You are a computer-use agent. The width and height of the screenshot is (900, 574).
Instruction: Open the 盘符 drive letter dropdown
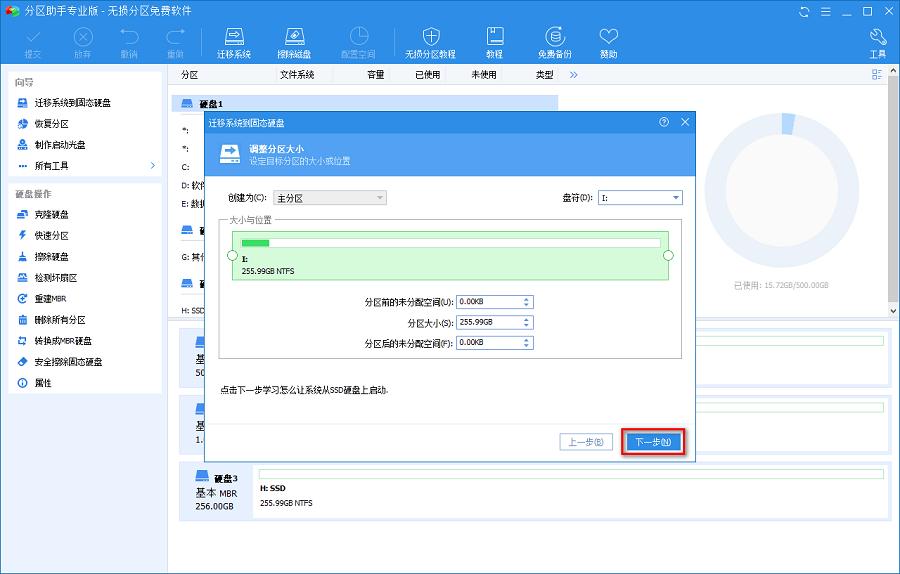(x=640, y=197)
